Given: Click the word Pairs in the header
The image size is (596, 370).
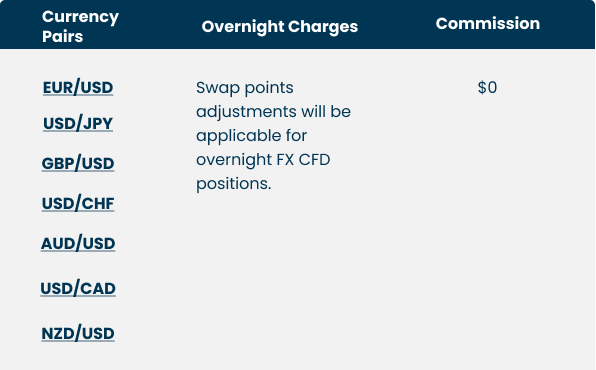Looking at the screenshot, I should point(62,37).
